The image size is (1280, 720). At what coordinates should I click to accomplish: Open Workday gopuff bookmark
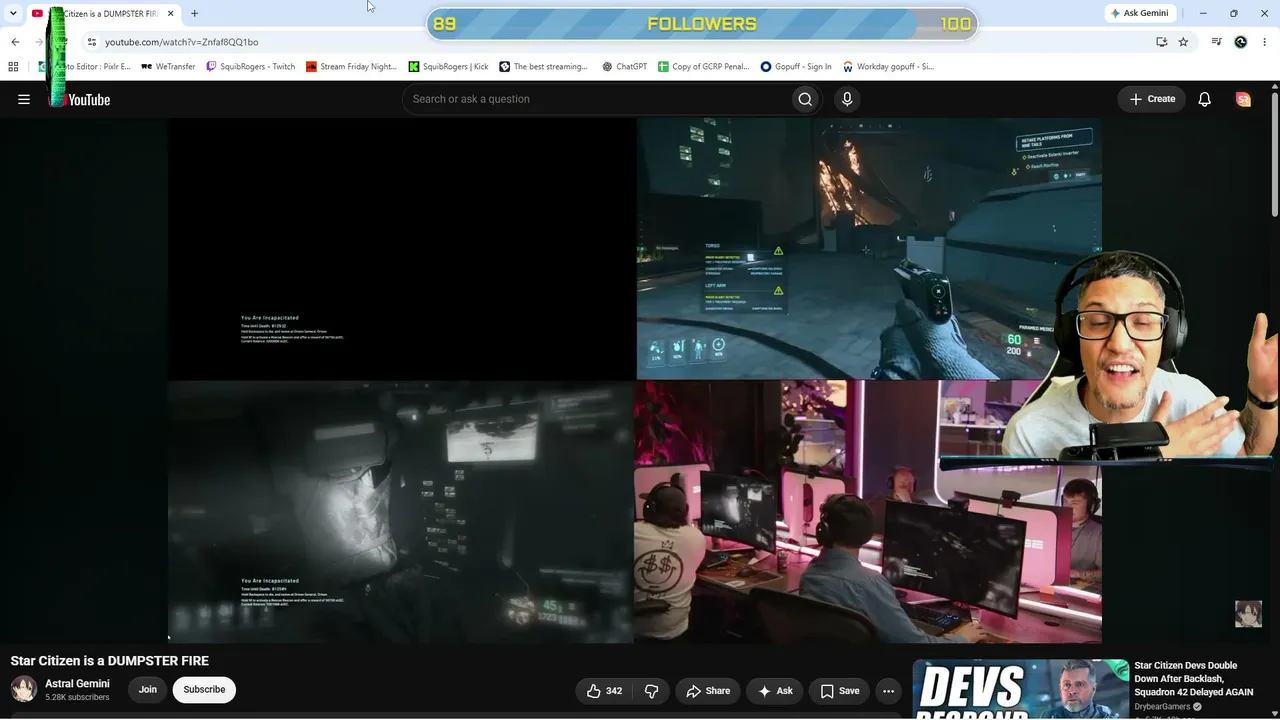click(x=888, y=67)
